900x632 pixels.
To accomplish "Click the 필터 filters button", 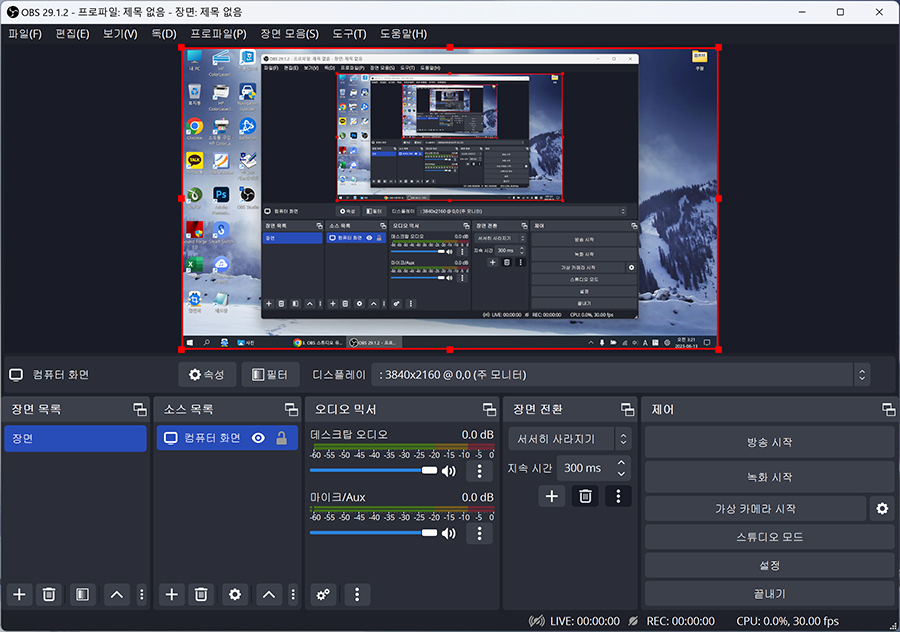I will point(270,375).
